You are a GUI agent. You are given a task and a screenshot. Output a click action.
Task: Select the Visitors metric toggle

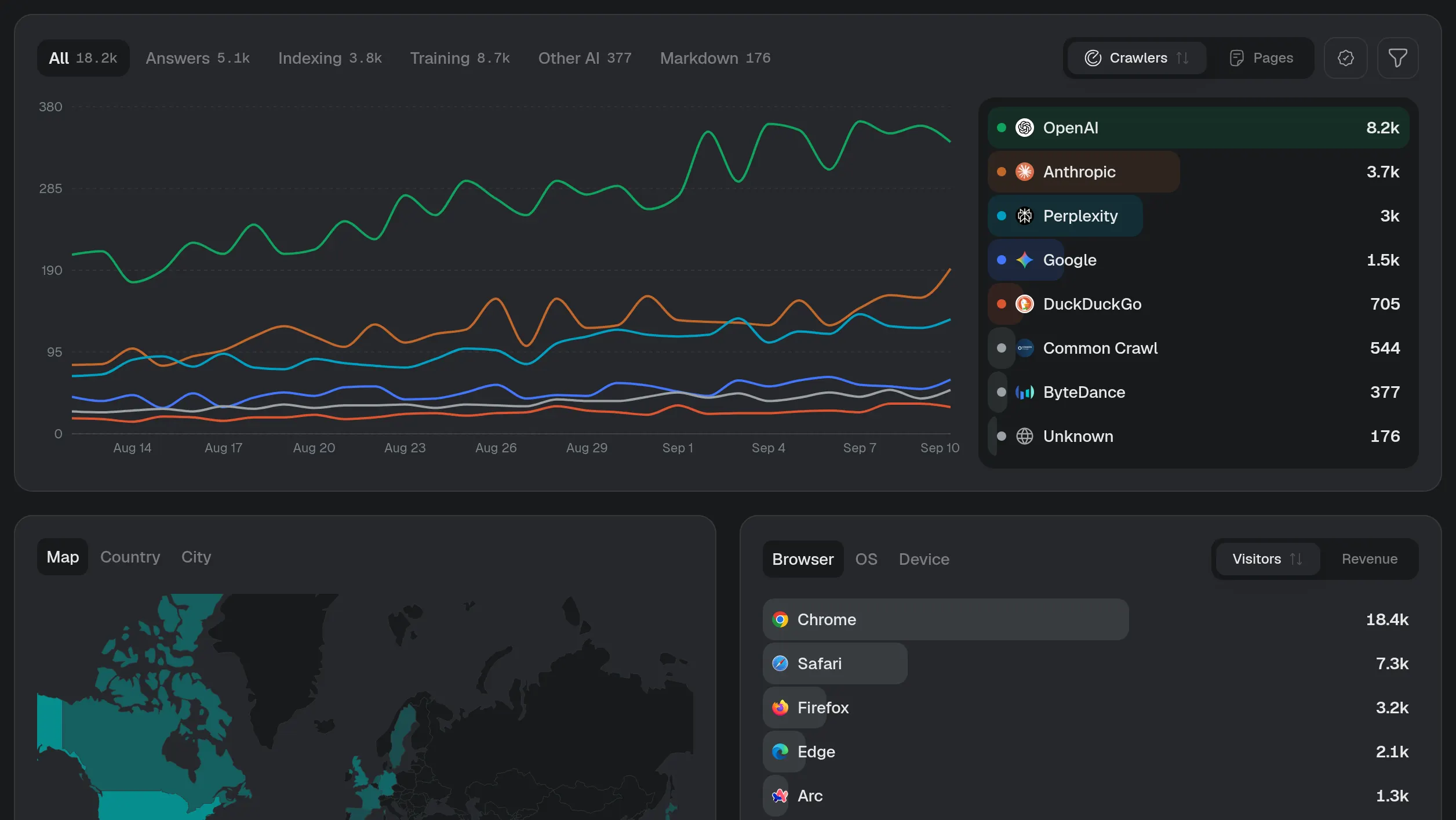(1268, 559)
